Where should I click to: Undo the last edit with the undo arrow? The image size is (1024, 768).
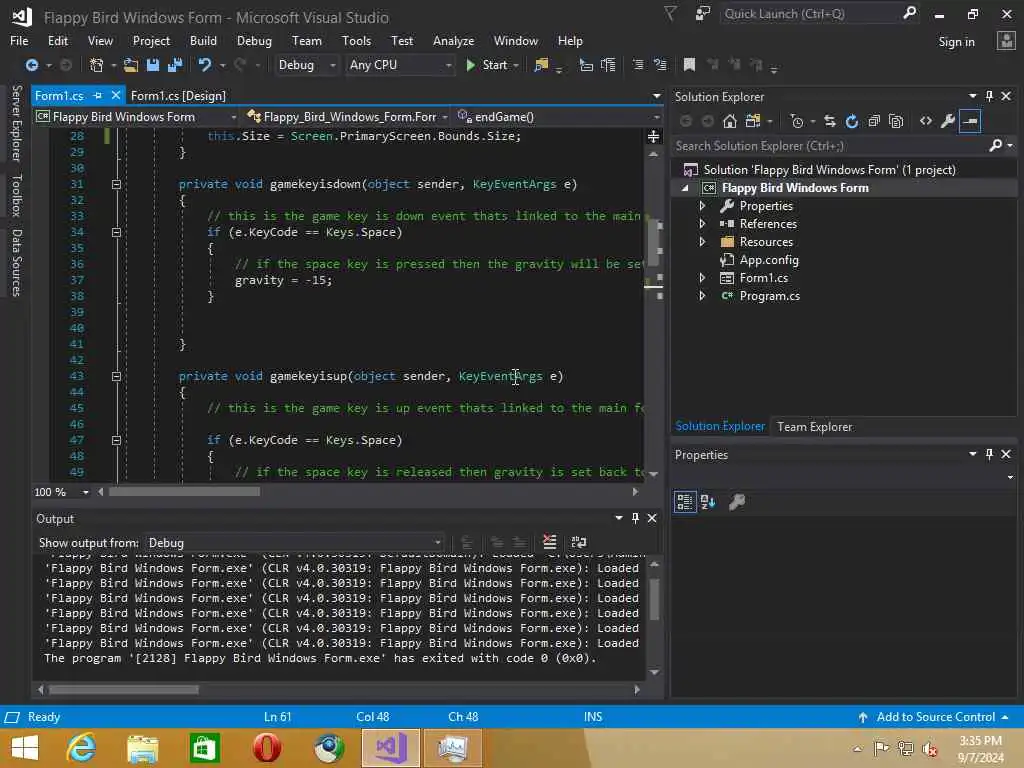point(204,65)
